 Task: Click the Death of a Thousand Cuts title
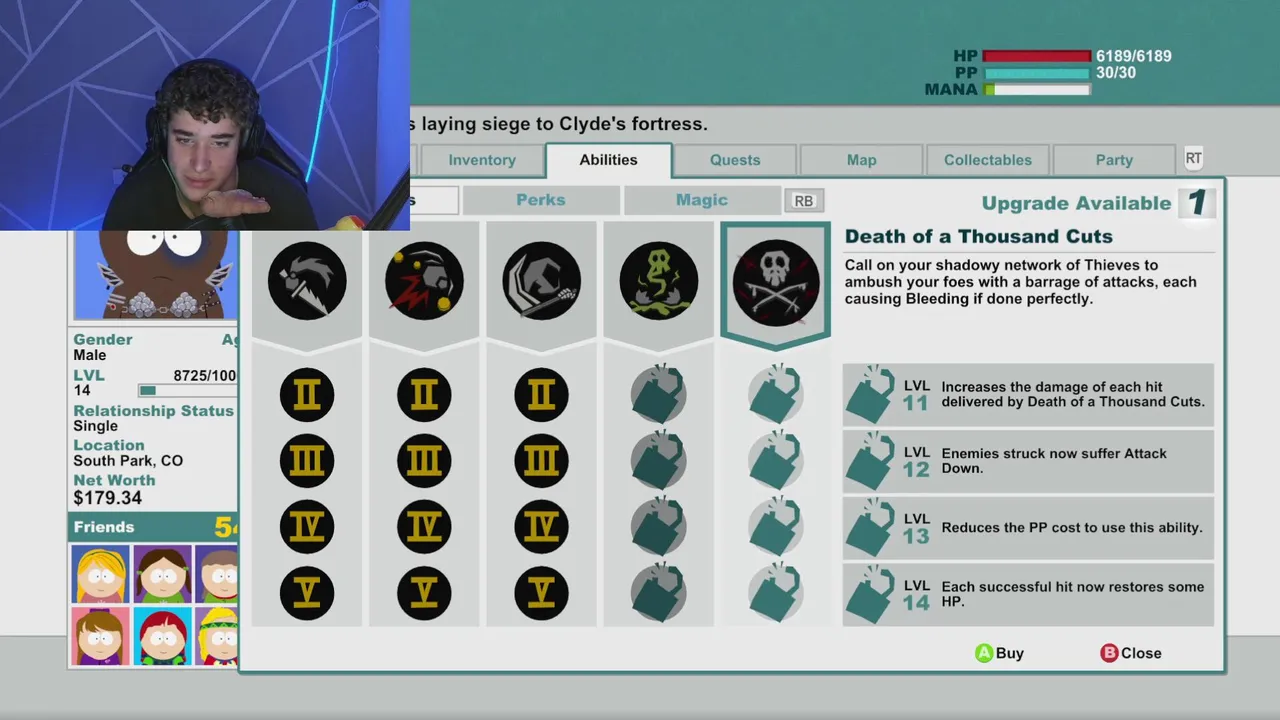979,237
